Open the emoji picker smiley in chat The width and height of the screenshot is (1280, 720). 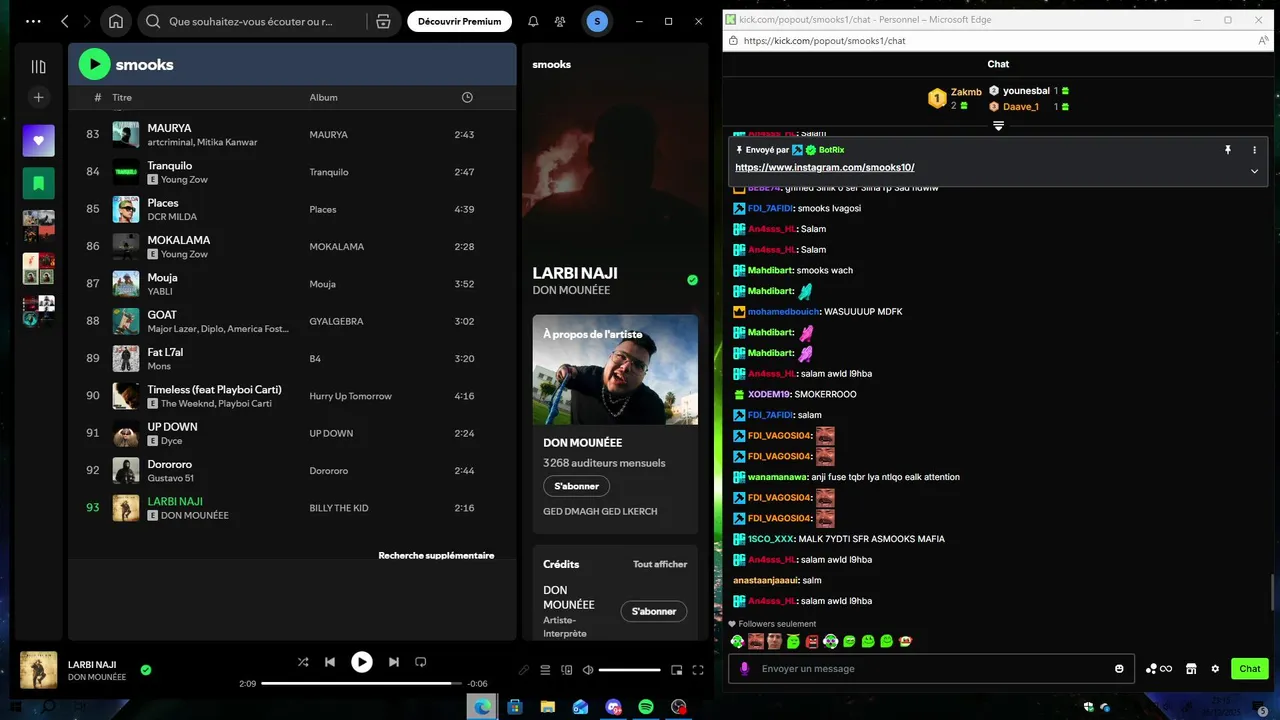1119,669
